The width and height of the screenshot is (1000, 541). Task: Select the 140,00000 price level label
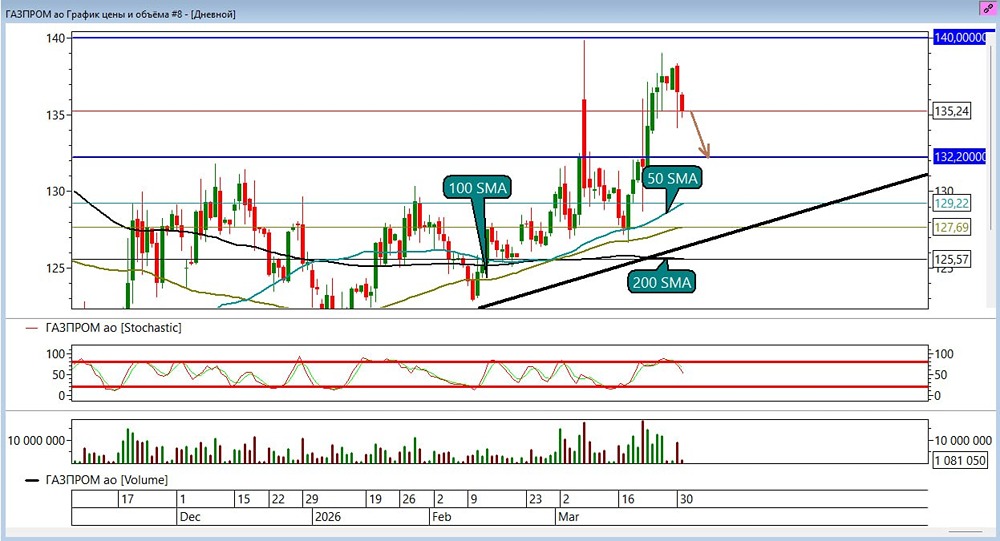(960, 38)
